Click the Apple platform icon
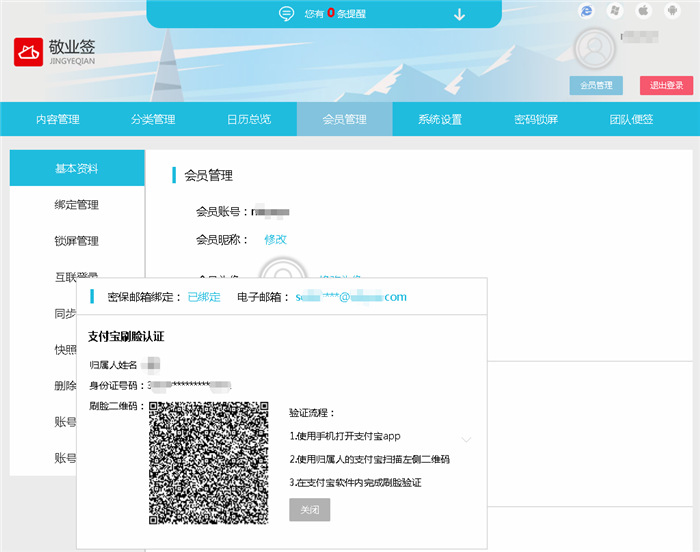Screen dimensions: 700x552 643,10
